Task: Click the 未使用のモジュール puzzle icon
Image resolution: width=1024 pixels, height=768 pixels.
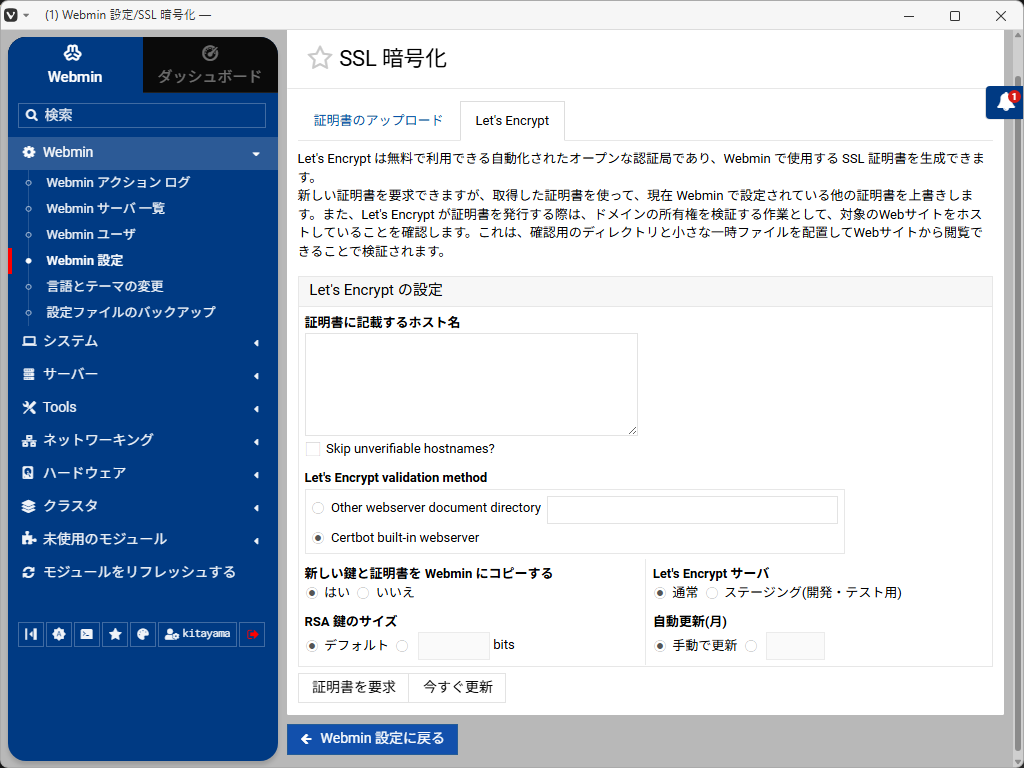Action: pyautogui.click(x=29, y=539)
